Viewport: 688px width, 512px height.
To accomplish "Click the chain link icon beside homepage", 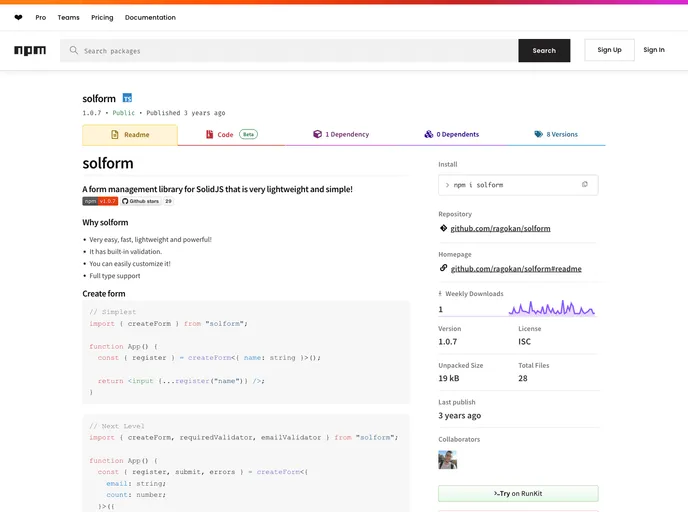I will 443,268.
